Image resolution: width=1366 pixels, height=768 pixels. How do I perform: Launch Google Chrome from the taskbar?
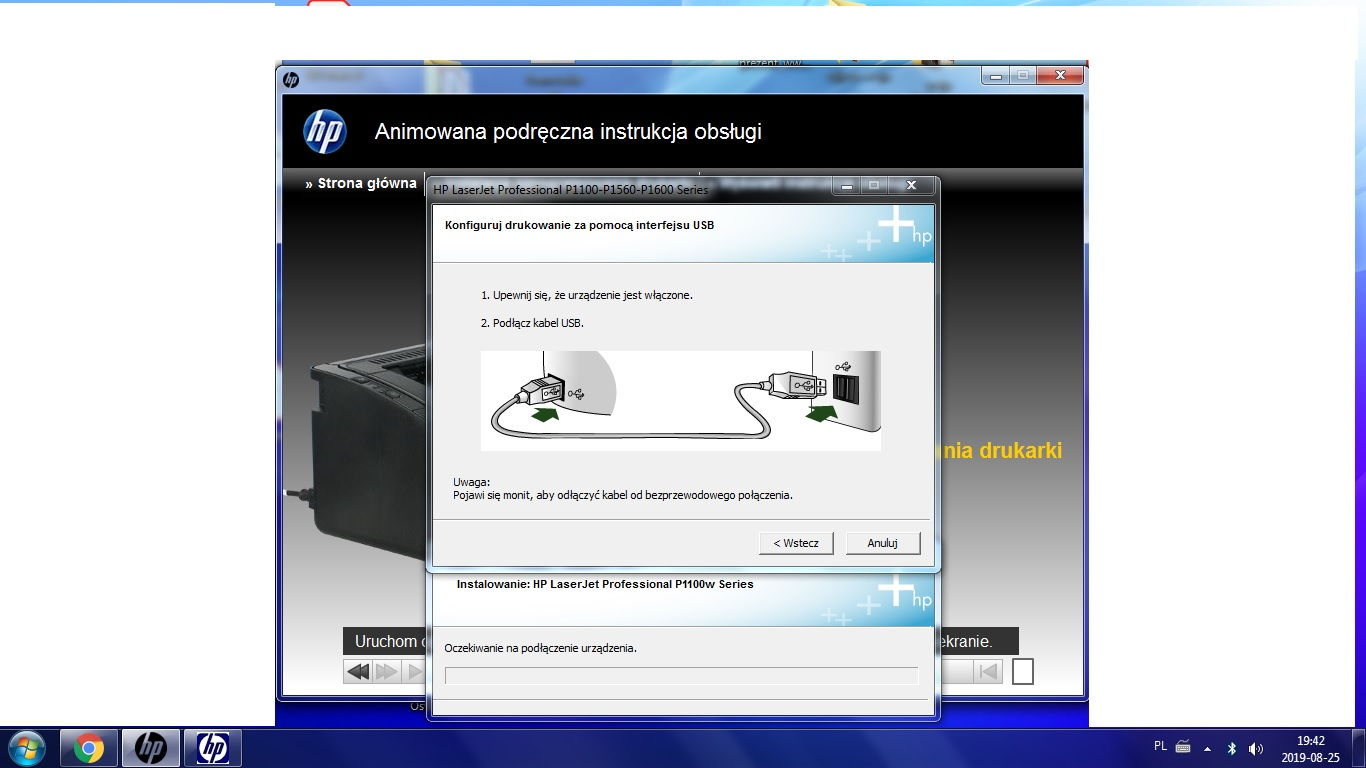89,748
